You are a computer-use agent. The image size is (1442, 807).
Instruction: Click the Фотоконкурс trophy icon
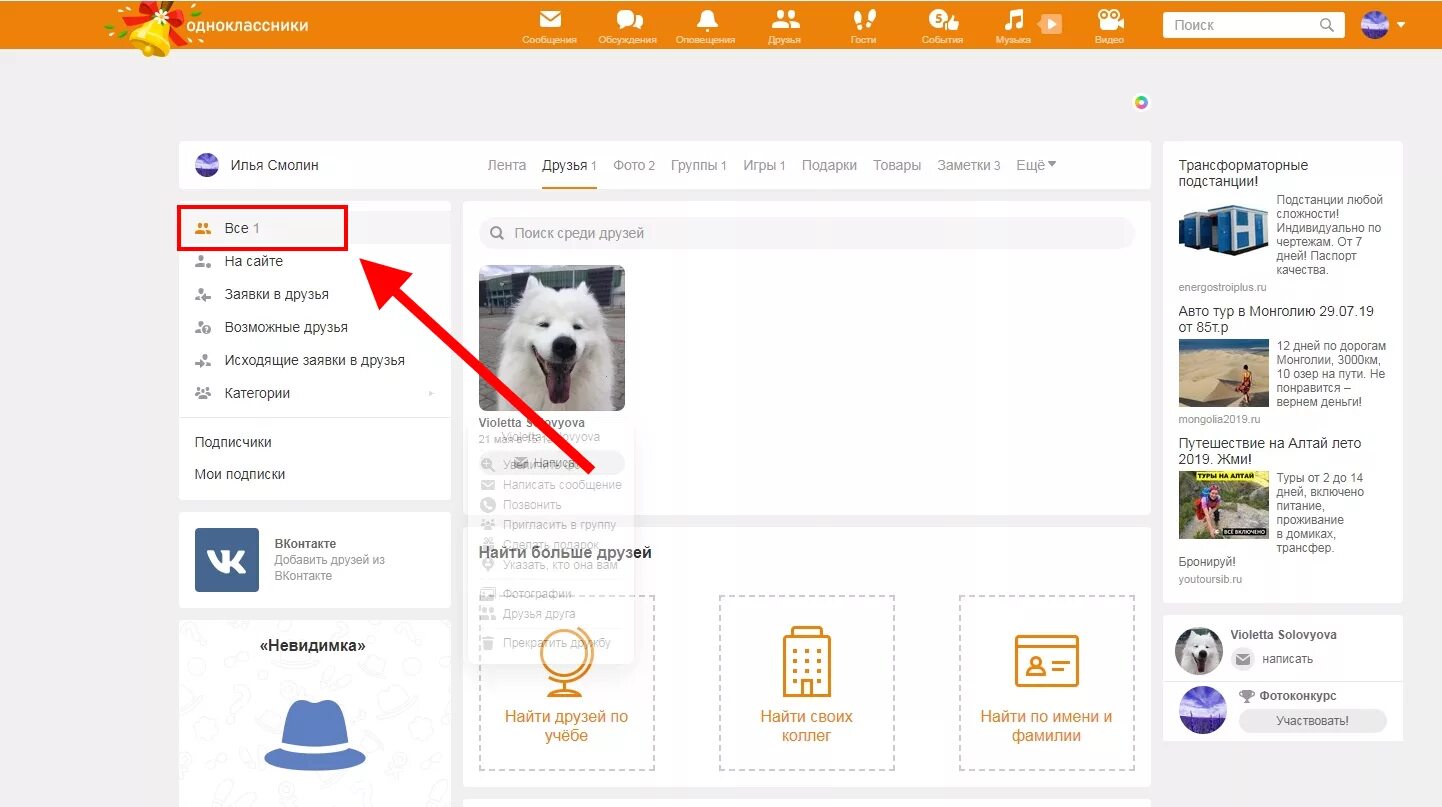pyautogui.click(x=1246, y=696)
